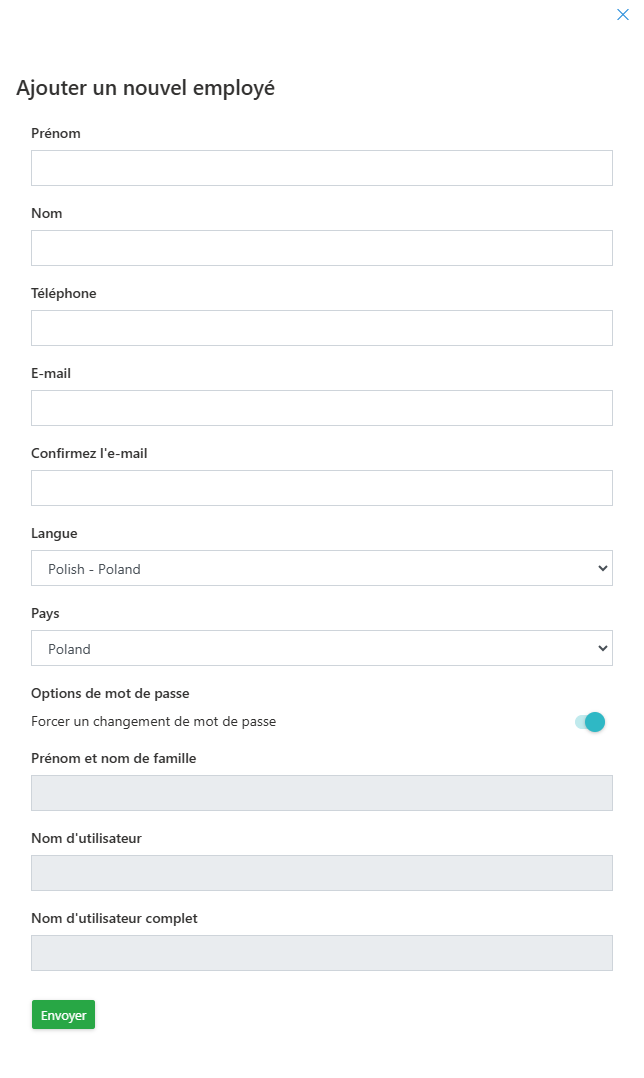Click the Téléphone label text
Image resolution: width=644 pixels, height=1078 pixels.
pyautogui.click(x=64, y=293)
